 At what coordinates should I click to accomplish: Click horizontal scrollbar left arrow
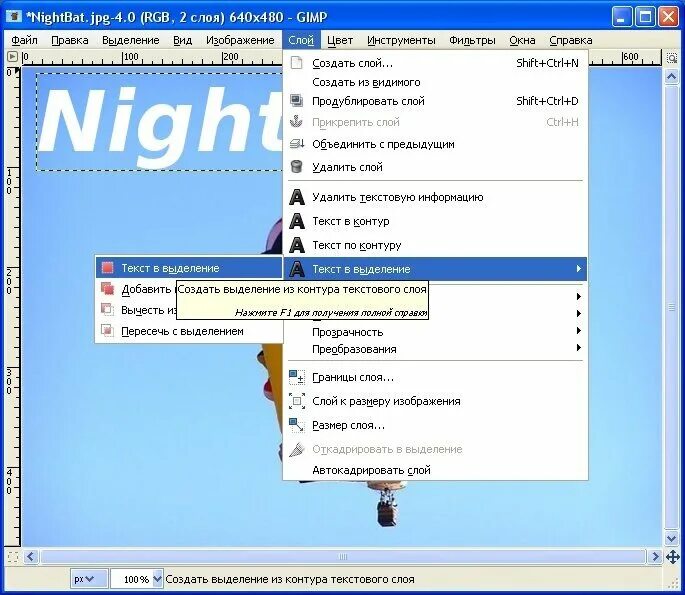pos(31,557)
